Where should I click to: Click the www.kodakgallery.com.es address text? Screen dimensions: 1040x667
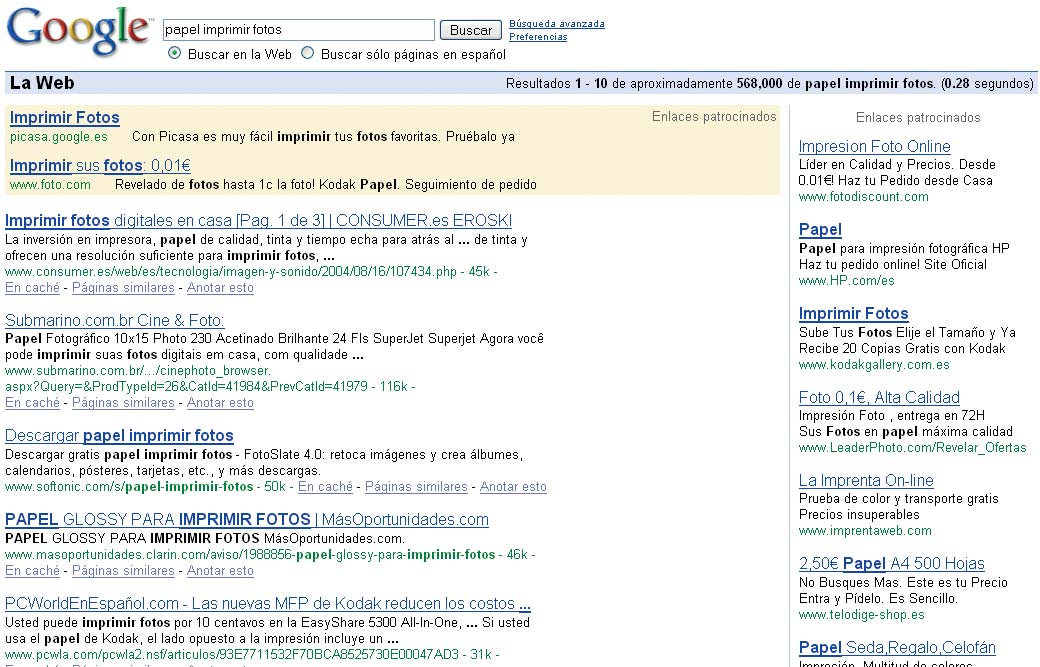(874, 365)
